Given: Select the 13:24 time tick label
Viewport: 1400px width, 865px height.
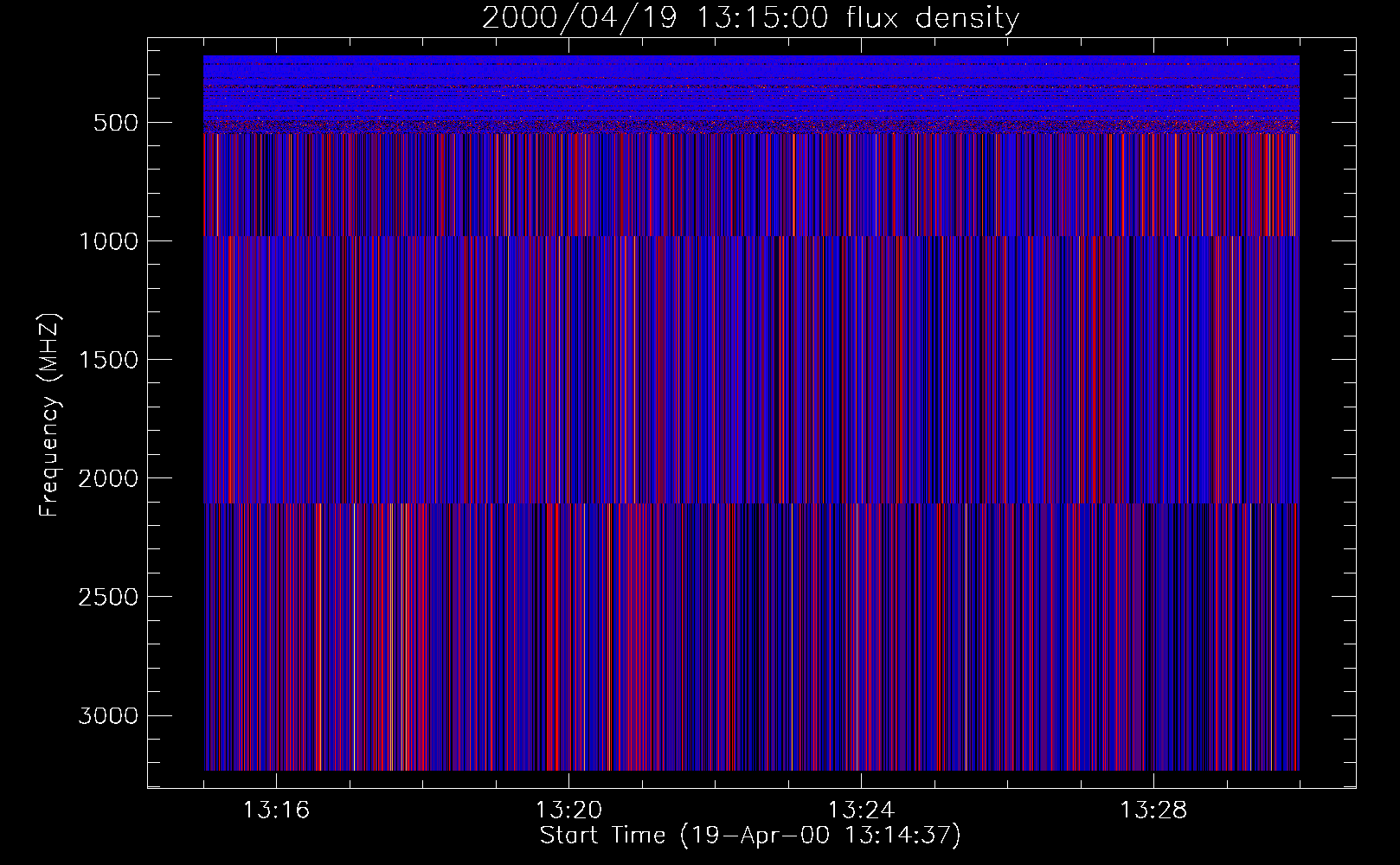Looking at the screenshot, I should (861, 811).
